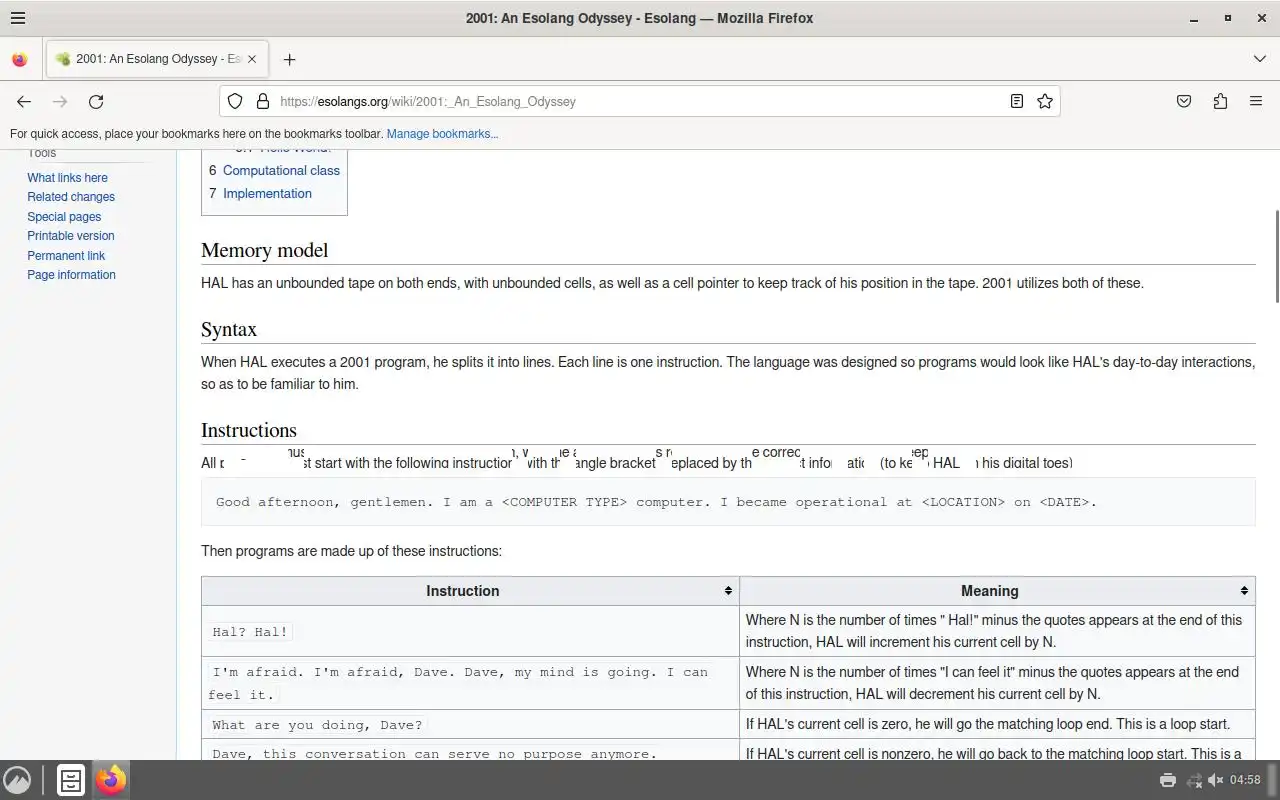Bookmark this page with the star icon
The image size is (1280, 800).
tap(1045, 101)
